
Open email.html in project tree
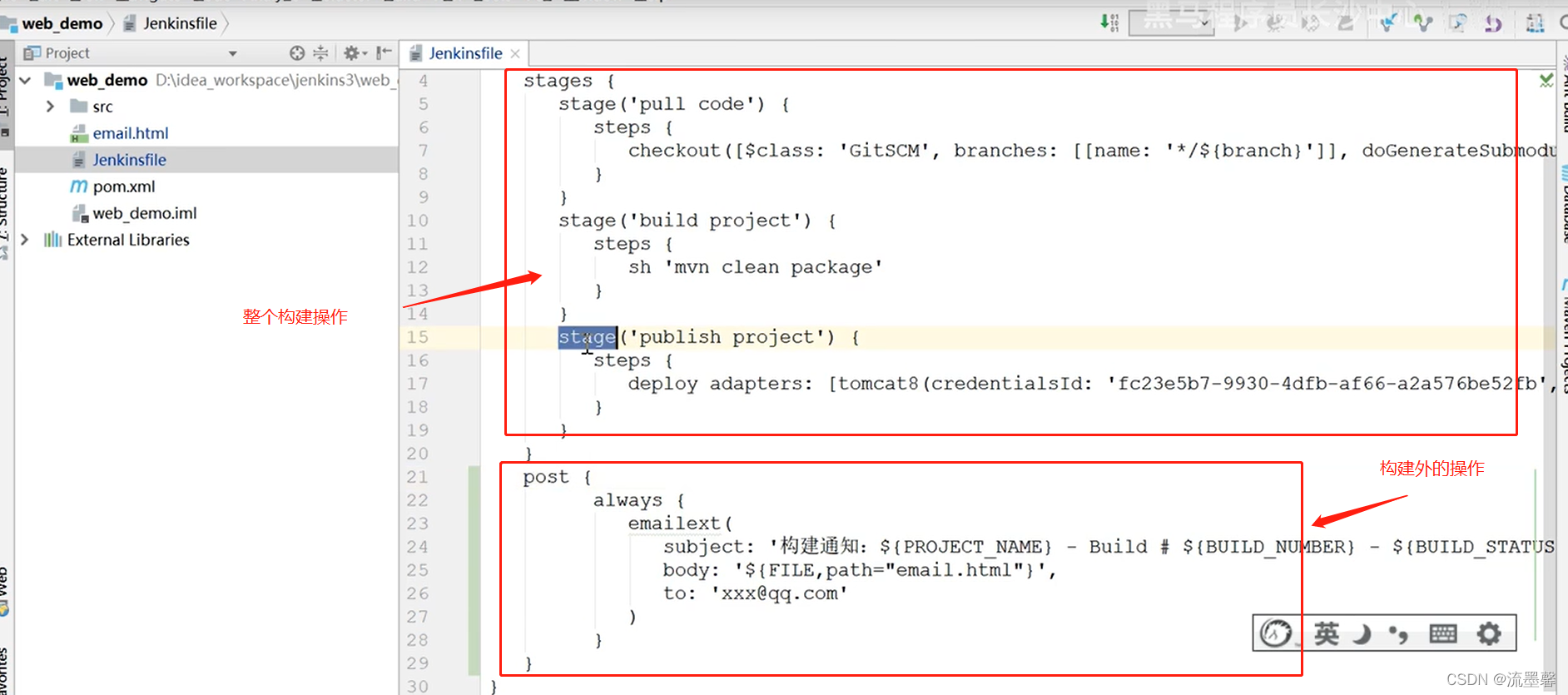pos(130,133)
